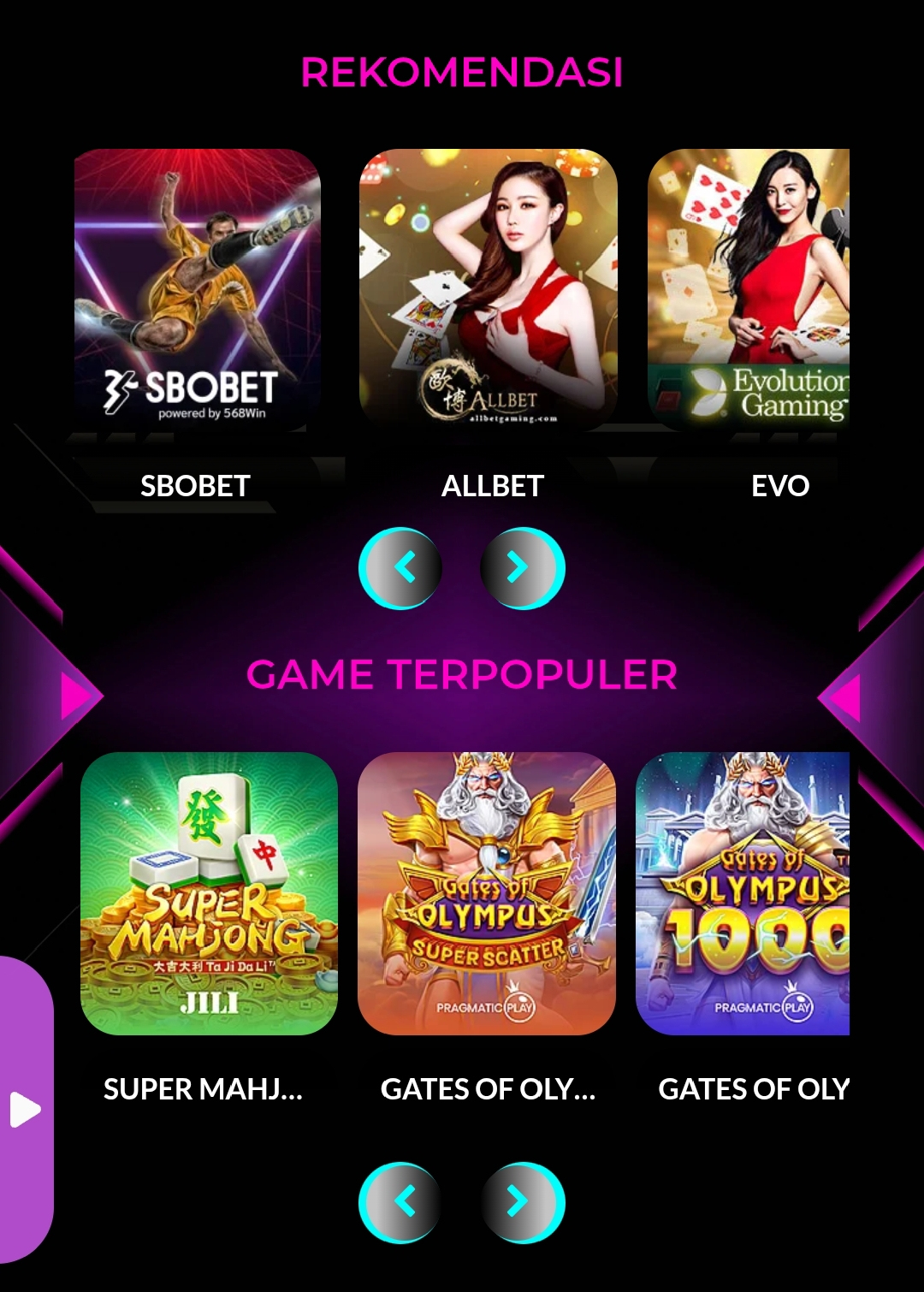924x1292 pixels.
Task: Click the SUPER MAHJ... game title
Action: [203, 1089]
